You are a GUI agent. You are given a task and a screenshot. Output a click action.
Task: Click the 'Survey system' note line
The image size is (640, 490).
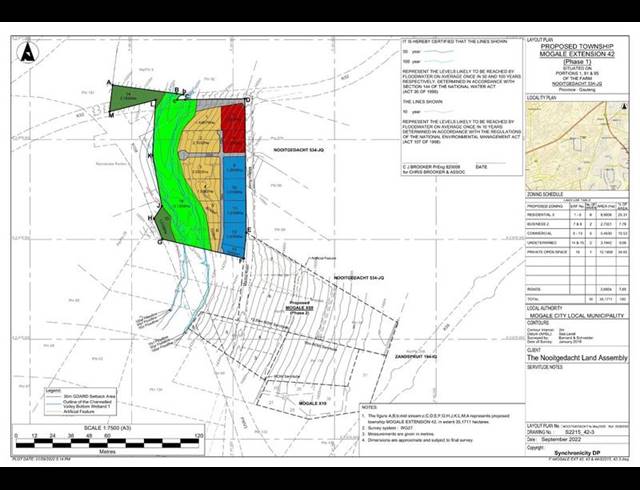click(x=385, y=428)
